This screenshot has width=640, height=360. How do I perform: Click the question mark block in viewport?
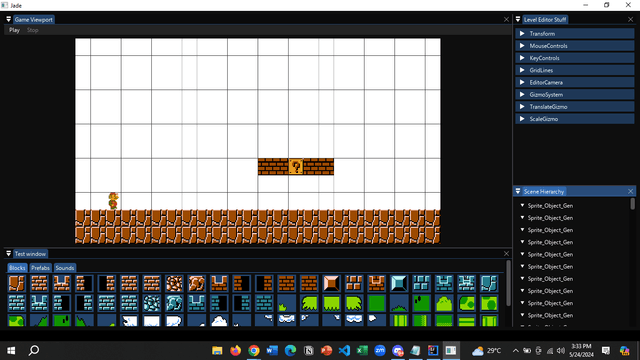296,167
